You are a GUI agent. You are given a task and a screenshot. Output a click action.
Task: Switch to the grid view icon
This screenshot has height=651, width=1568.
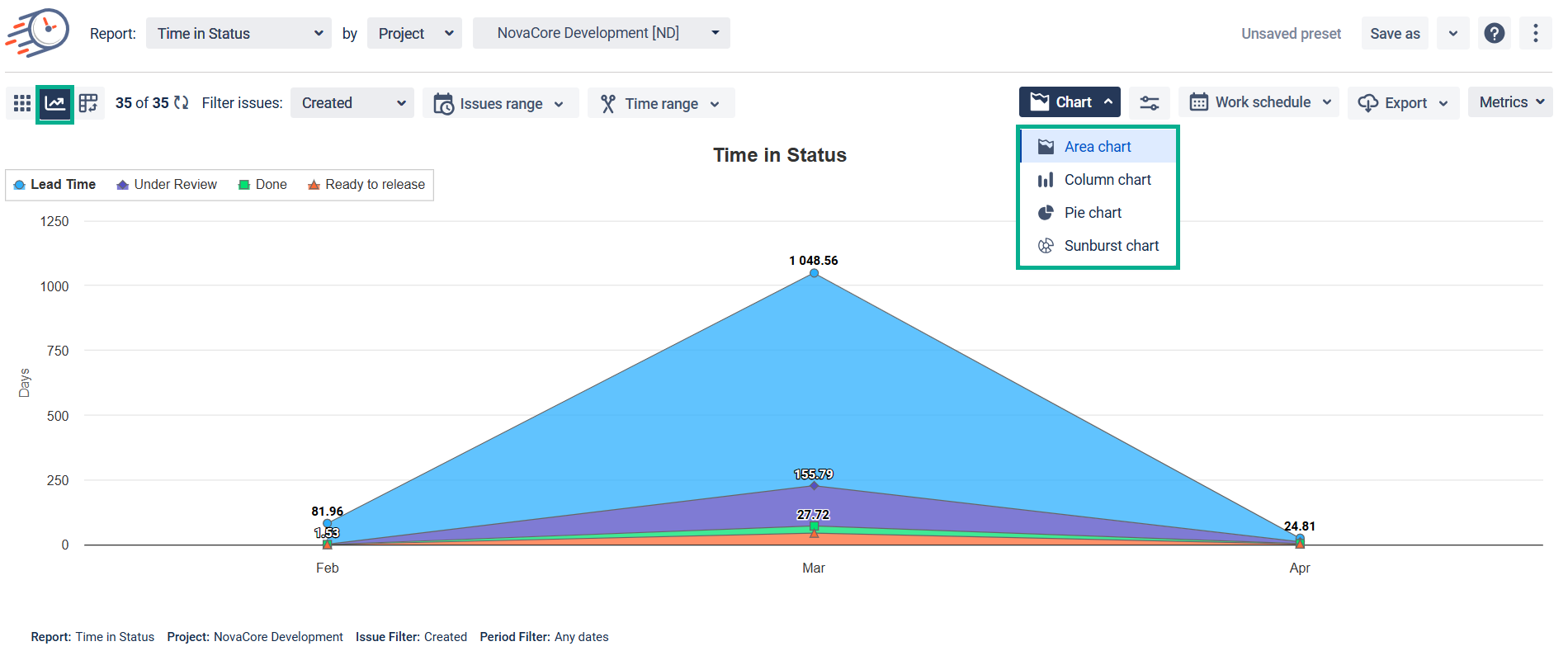[x=22, y=103]
